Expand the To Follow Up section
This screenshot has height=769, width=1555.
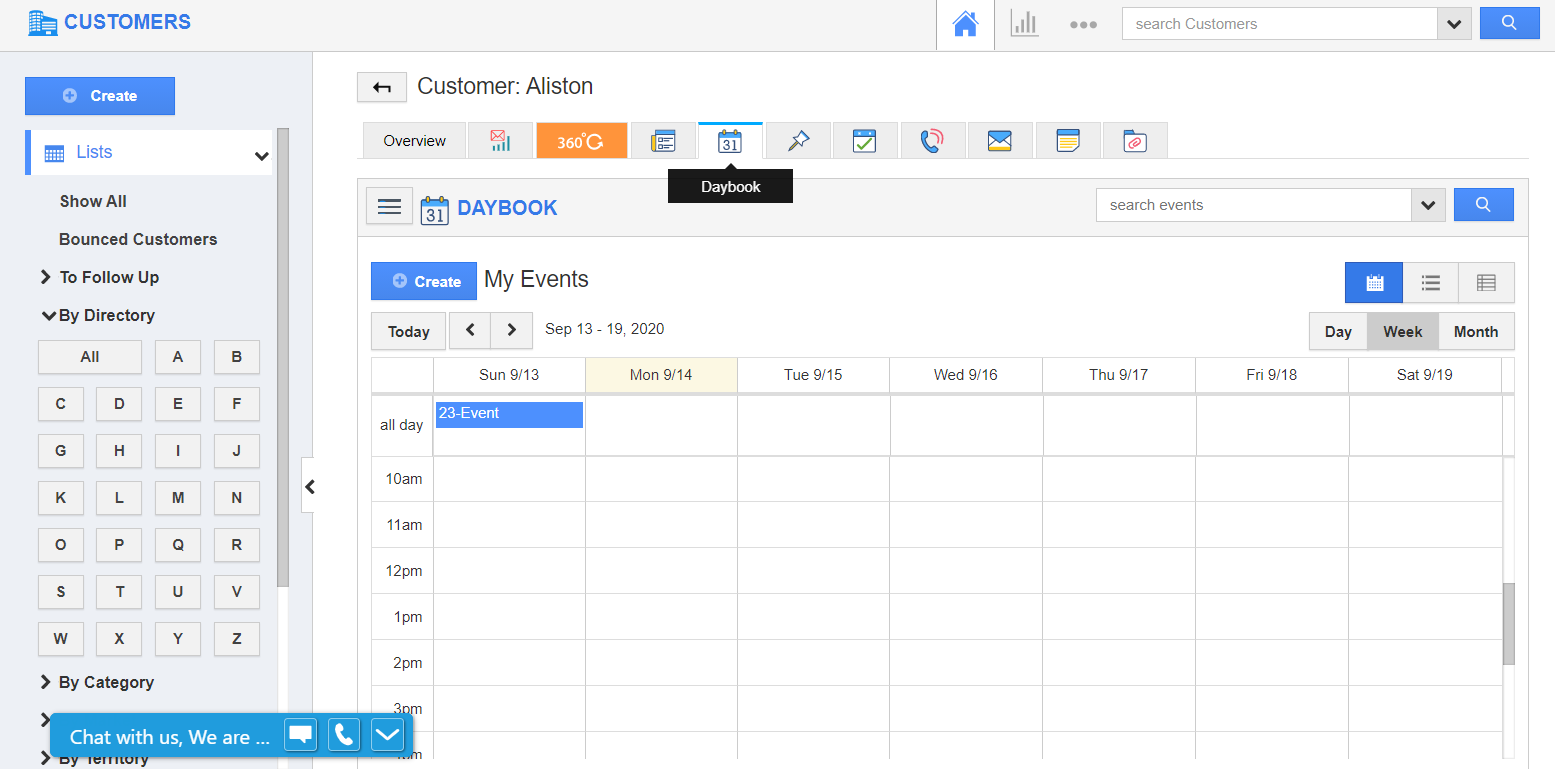[108, 277]
